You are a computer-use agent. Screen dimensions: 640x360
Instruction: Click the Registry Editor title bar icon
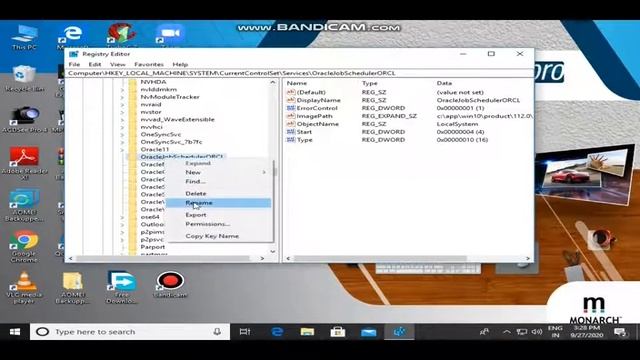click(x=73, y=54)
